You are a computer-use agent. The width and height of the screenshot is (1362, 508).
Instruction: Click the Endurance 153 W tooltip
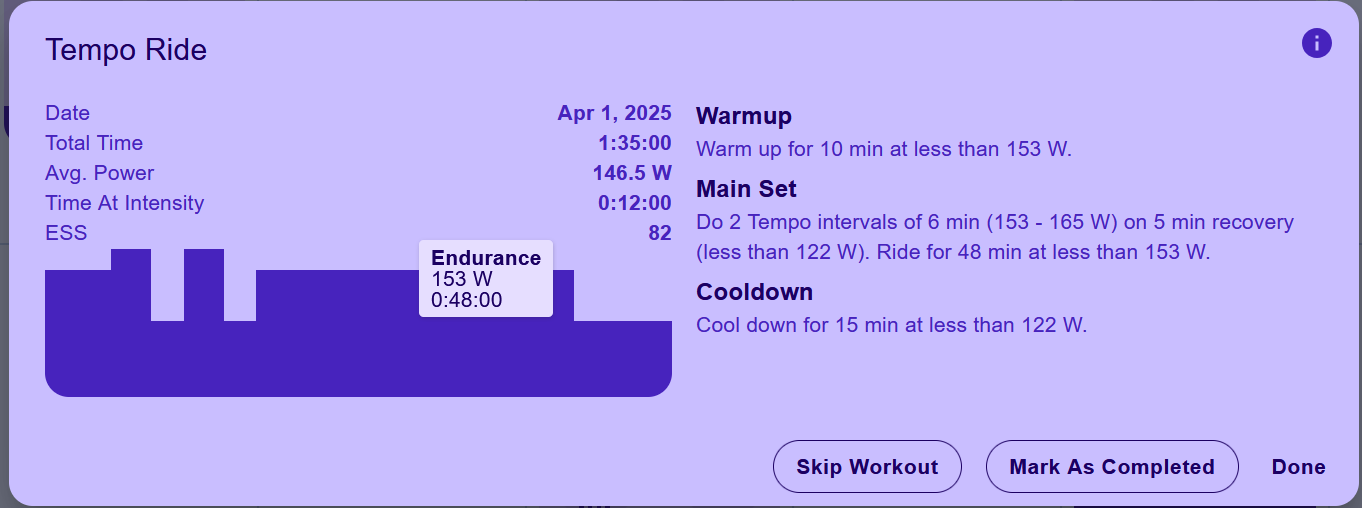(486, 279)
